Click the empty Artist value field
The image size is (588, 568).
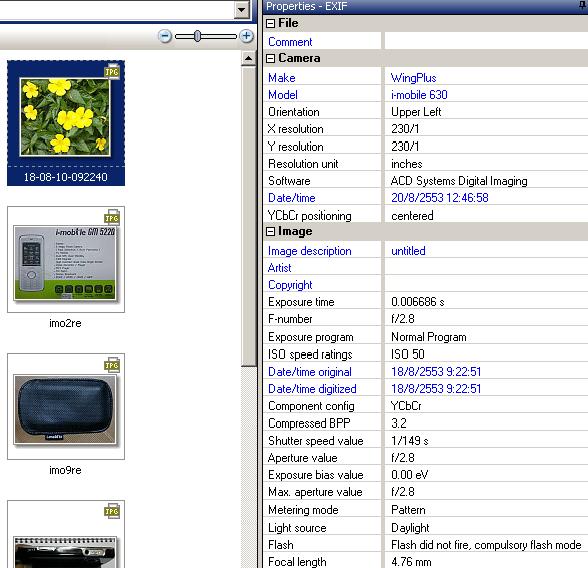tap(486, 268)
